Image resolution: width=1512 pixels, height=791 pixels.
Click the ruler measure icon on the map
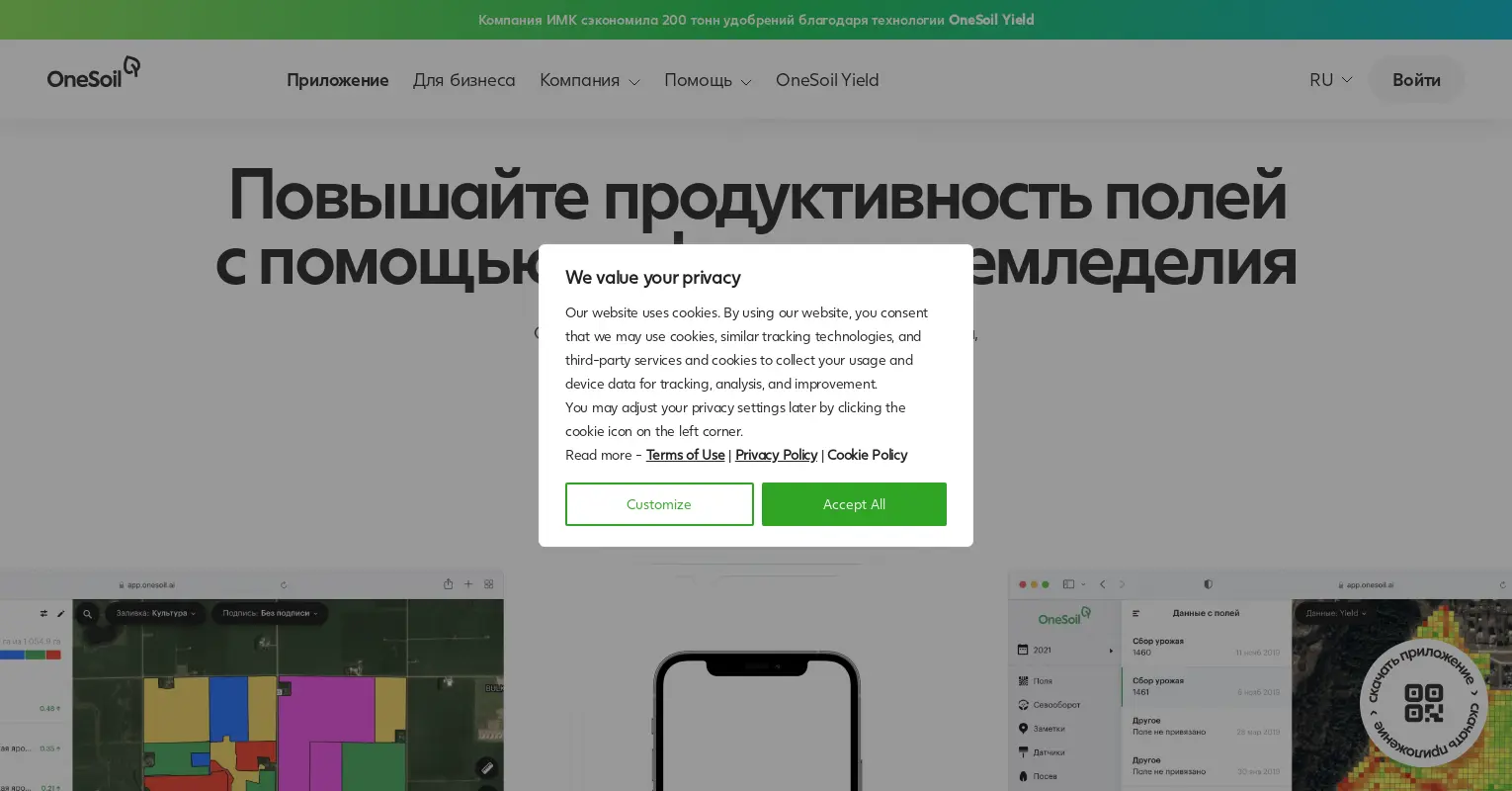486,767
